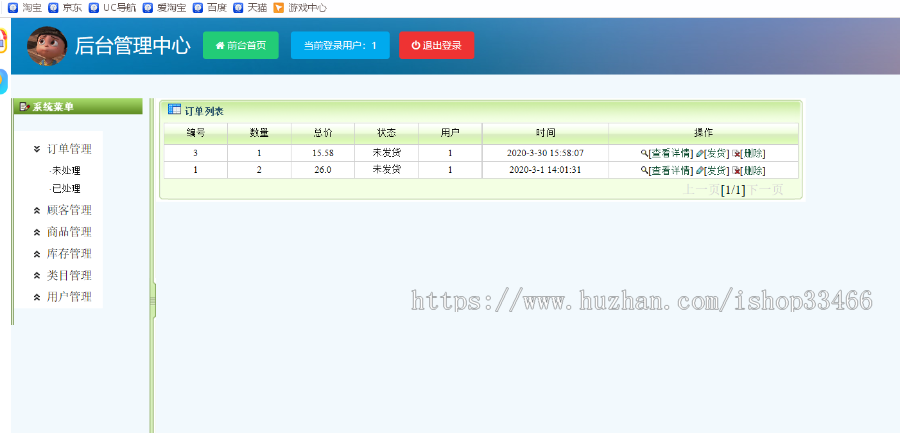This screenshot has width=900, height=433.
Task: Click the 用户 column header
Action: click(x=450, y=133)
